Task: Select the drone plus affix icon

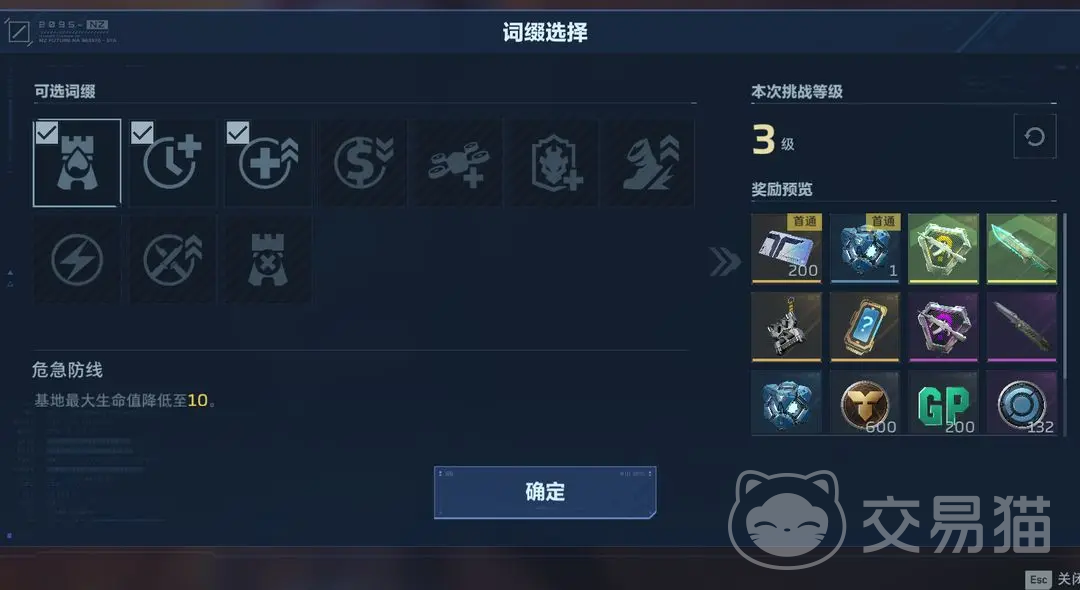Action: point(459,163)
